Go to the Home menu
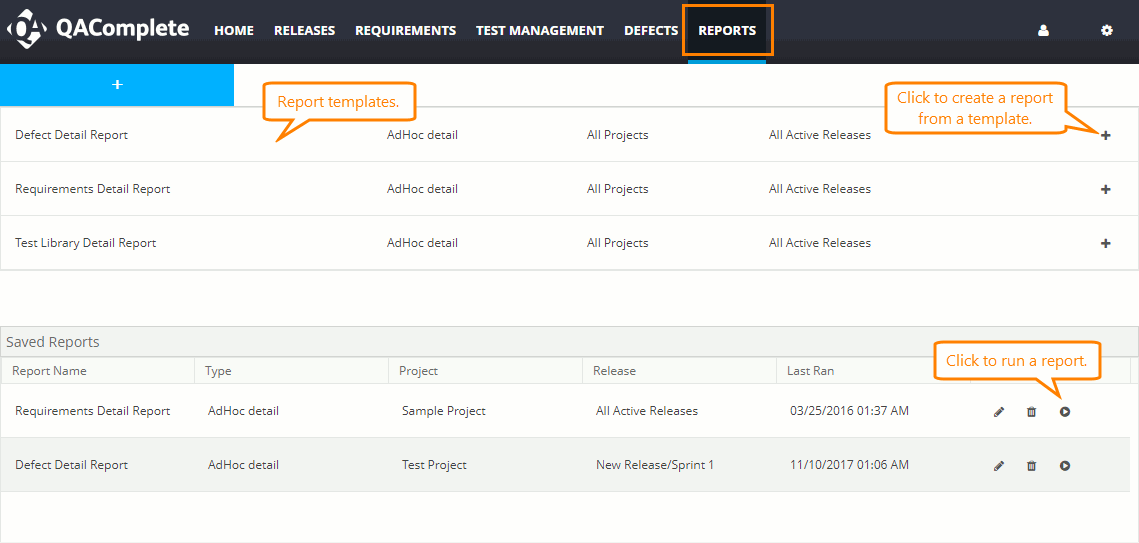 click(x=234, y=31)
